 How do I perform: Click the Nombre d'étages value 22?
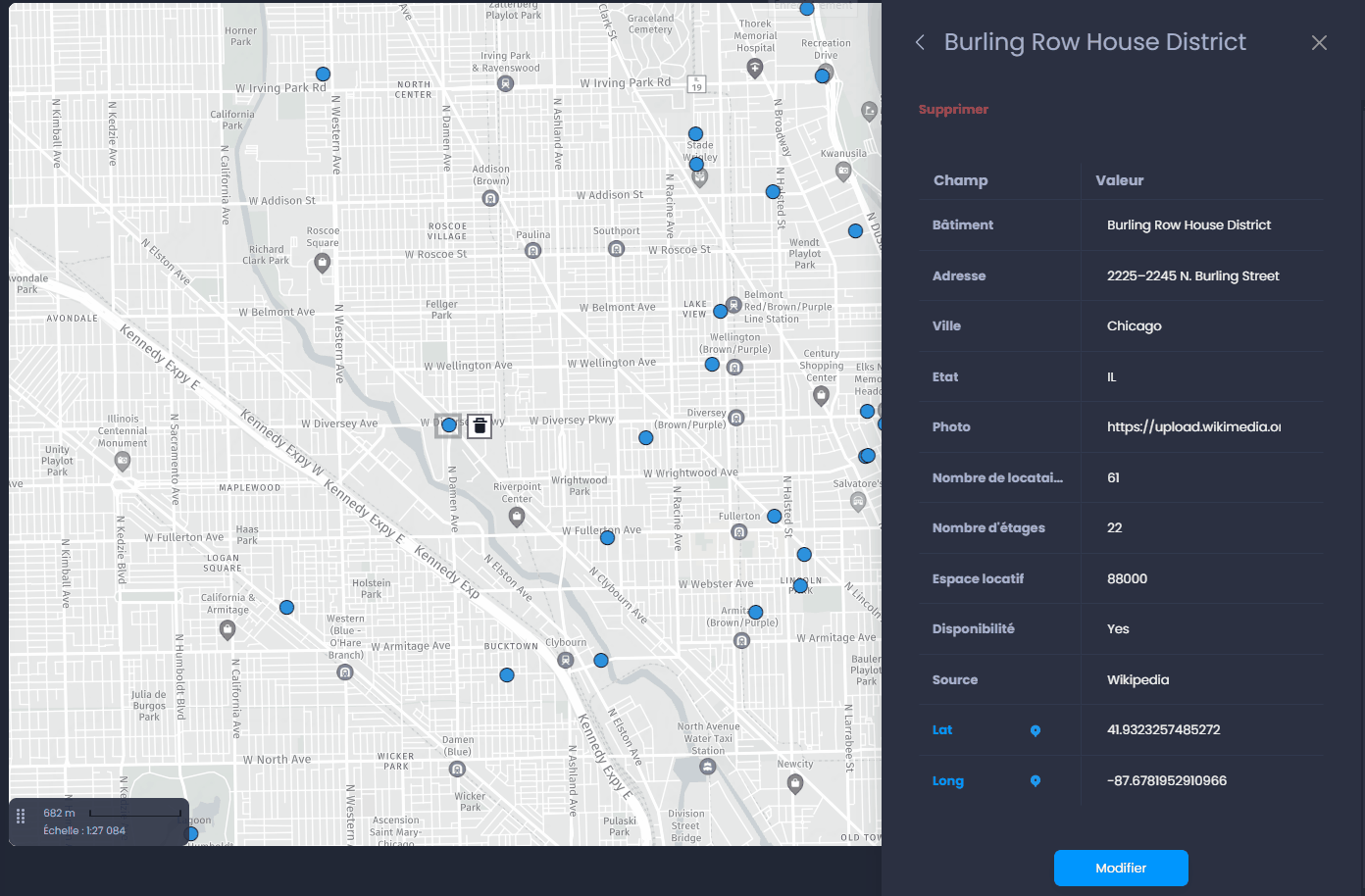click(1115, 527)
